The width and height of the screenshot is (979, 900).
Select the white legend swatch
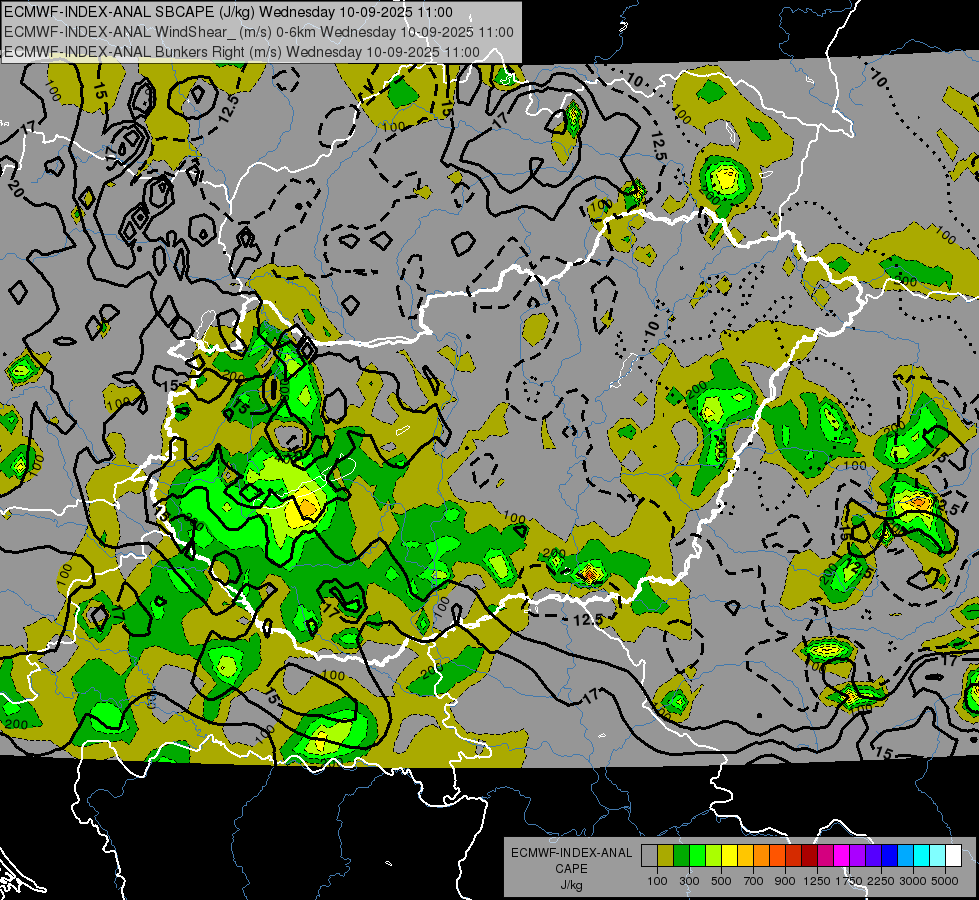953,856
